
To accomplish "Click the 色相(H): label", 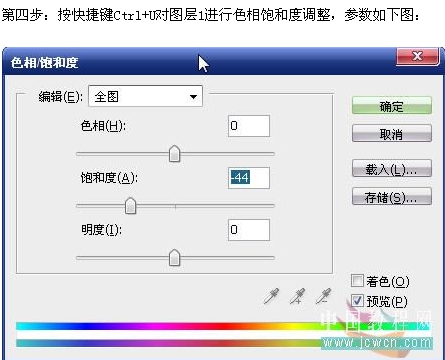I will (x=103, y=126).
